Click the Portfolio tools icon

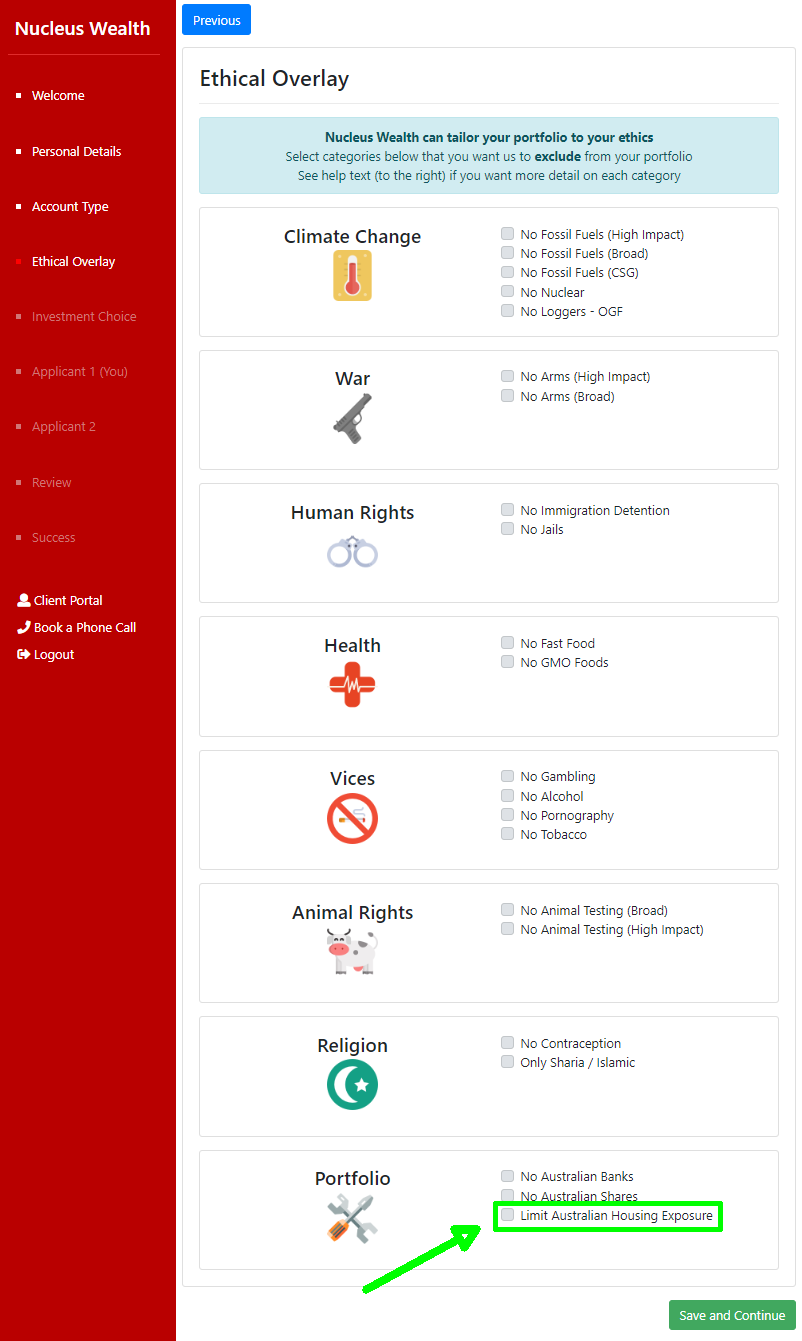(x=350, y=1219)
